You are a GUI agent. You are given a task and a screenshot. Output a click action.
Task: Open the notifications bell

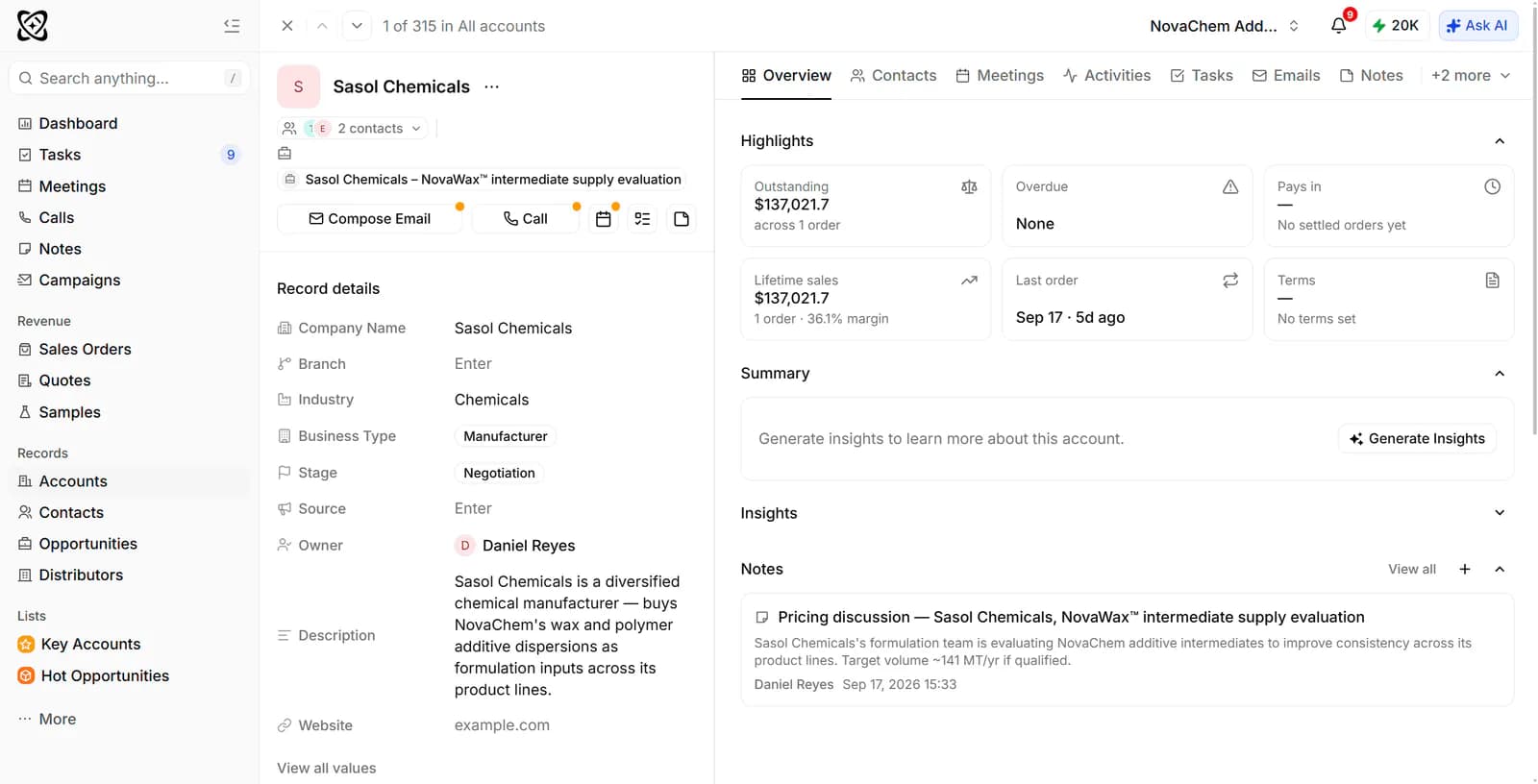pos(1338,26)
